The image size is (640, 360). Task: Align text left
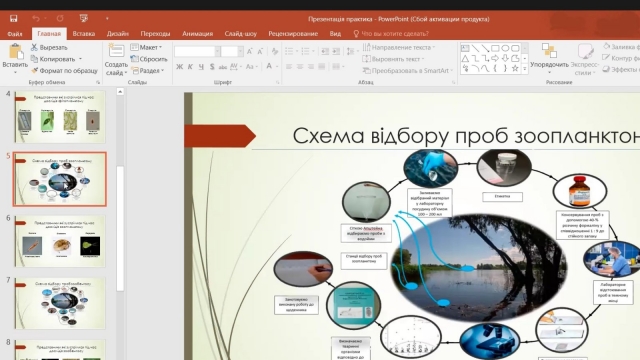pos(289,67)
